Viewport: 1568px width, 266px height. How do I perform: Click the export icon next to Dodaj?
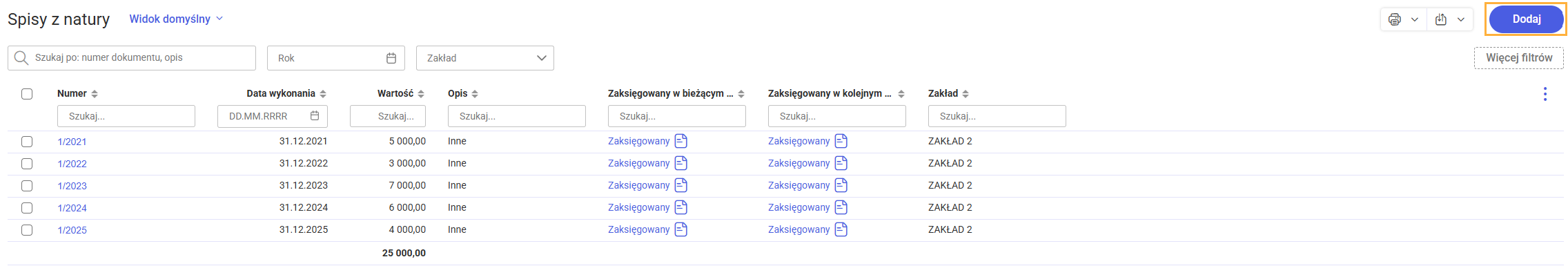click(1441, 19)
